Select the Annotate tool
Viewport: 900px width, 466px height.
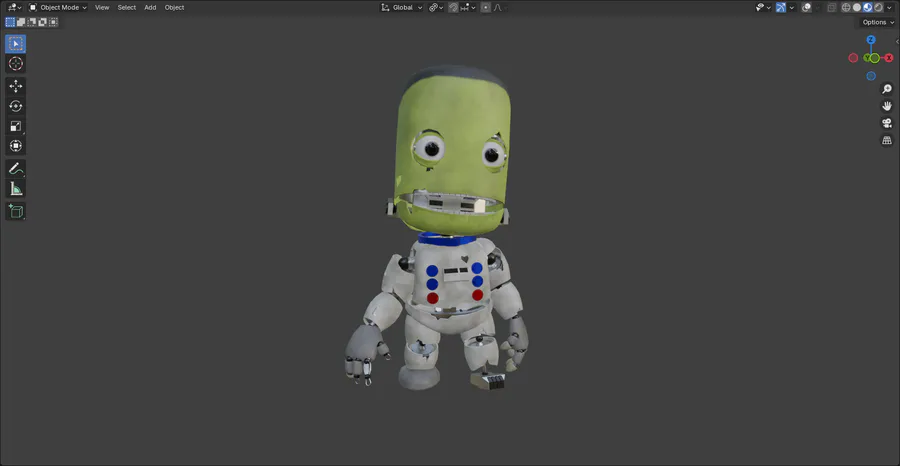pyautogui.click(x=15, y=169)
